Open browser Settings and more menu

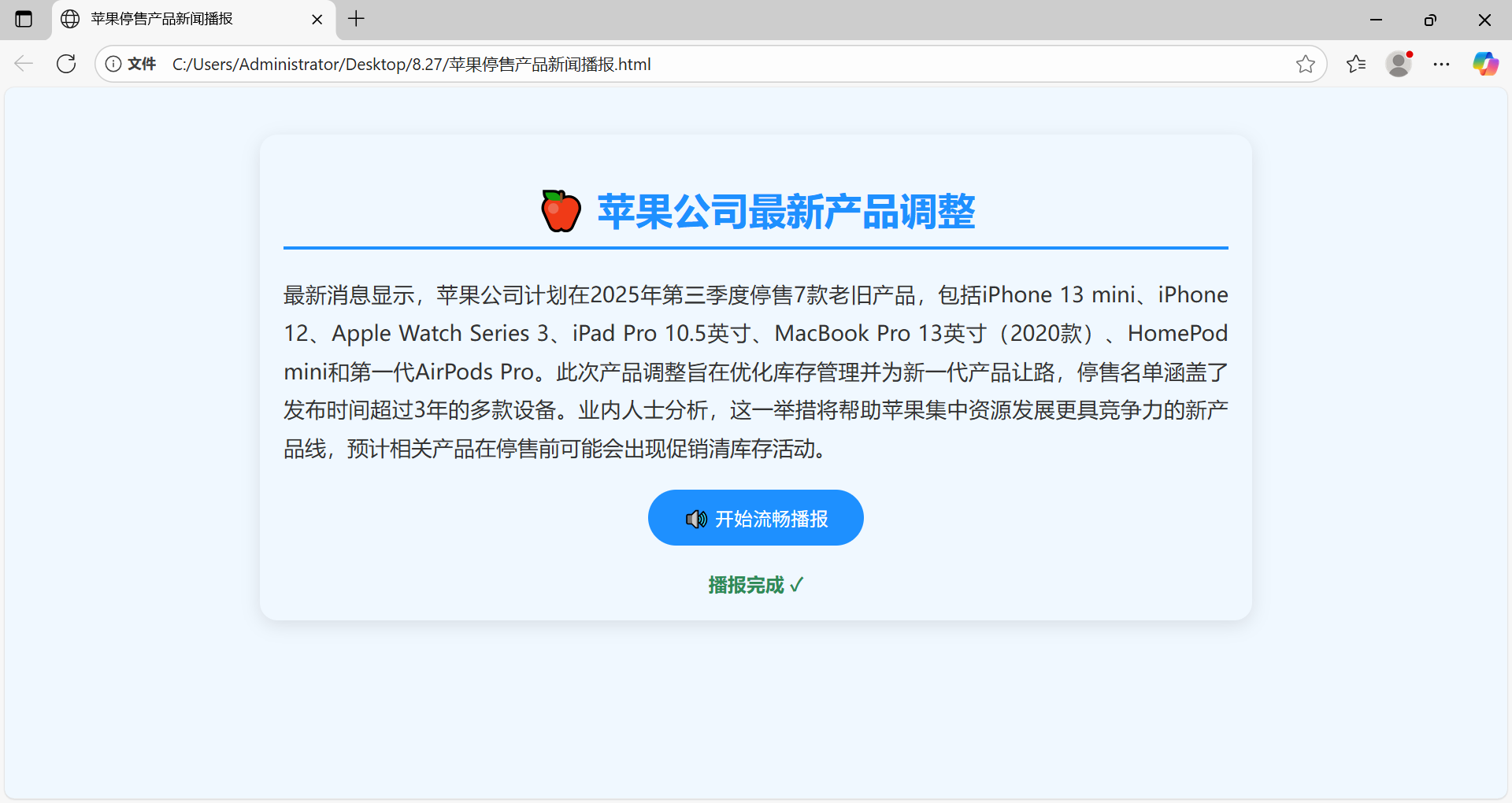click(1441, 64)
